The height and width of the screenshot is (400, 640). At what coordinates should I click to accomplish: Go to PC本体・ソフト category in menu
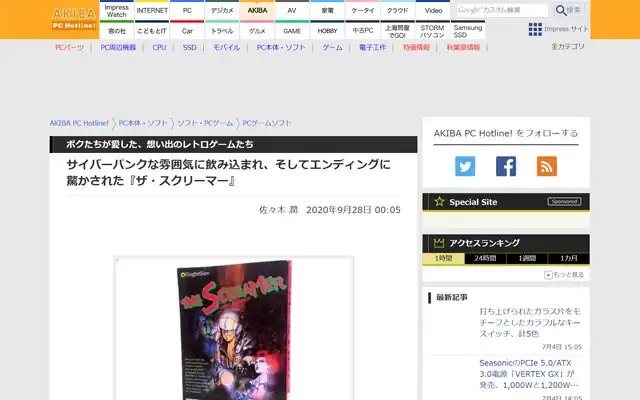tap(281, 47)
